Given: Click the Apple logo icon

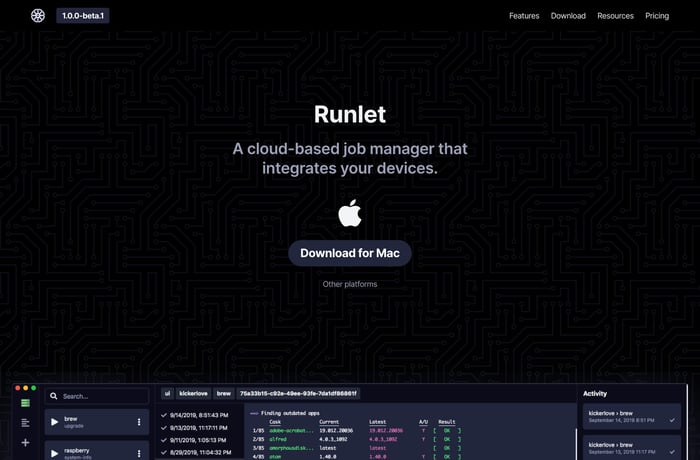Looking at the screenshot, I should [350, 213].
